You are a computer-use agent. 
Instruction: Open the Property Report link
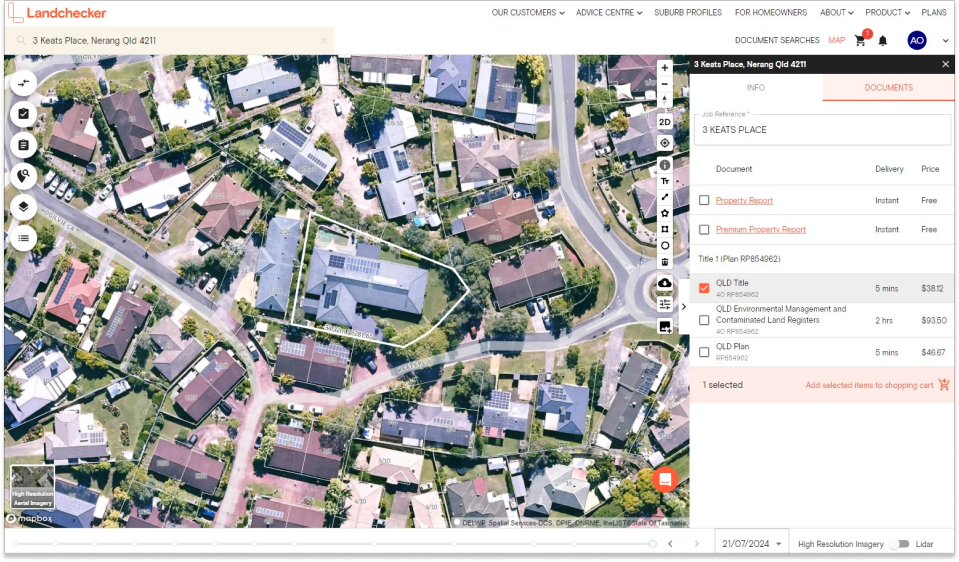point(744,201)
